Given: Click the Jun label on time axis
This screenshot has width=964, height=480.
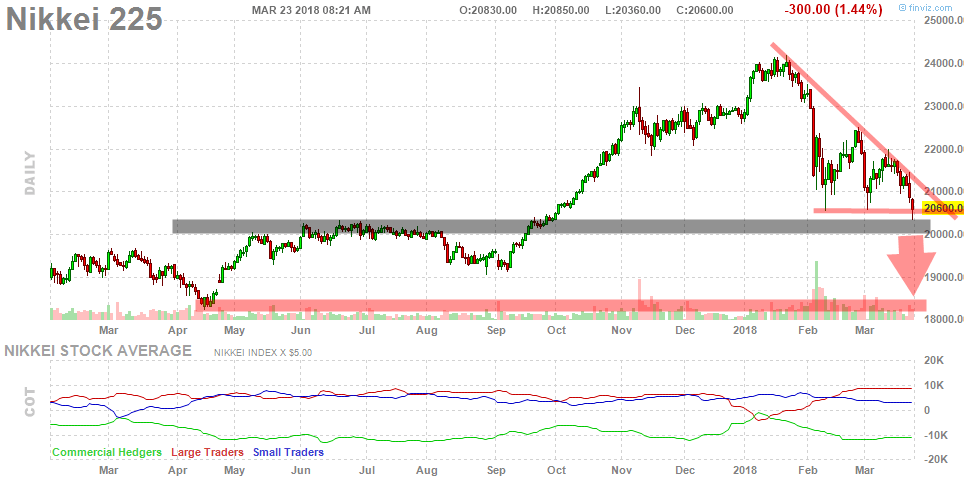Looking at the screenshot, I should pyautogui.click(x=299, y=329).
